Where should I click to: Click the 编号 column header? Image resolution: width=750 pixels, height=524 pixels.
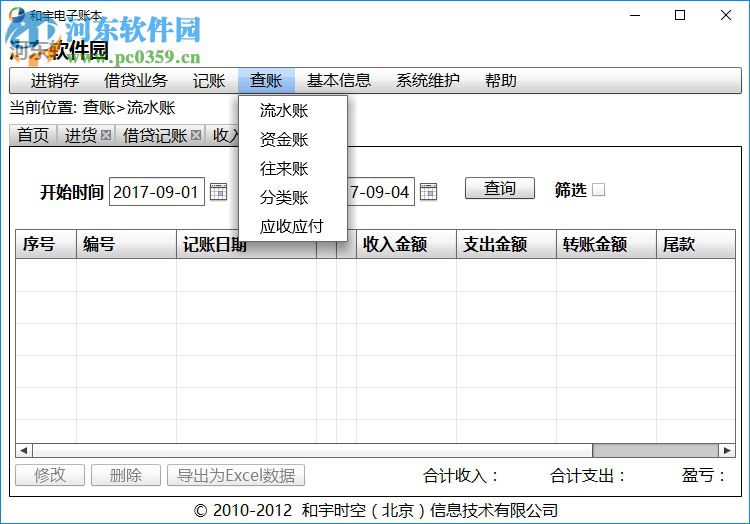point(127,244)
